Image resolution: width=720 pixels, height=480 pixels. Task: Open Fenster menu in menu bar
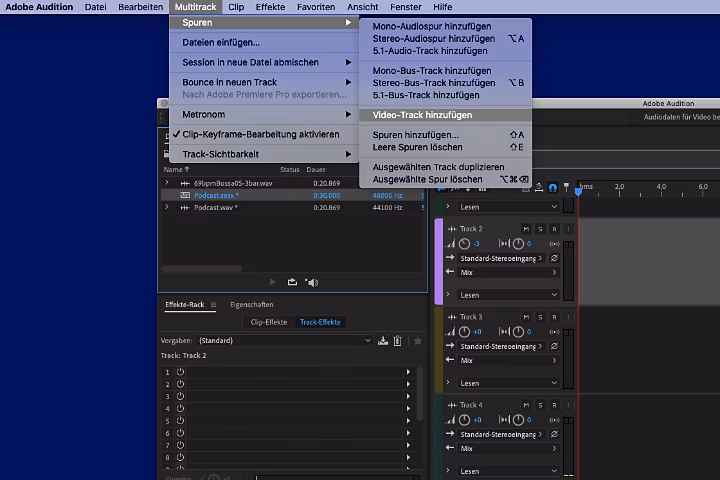[x=405, y=7]
